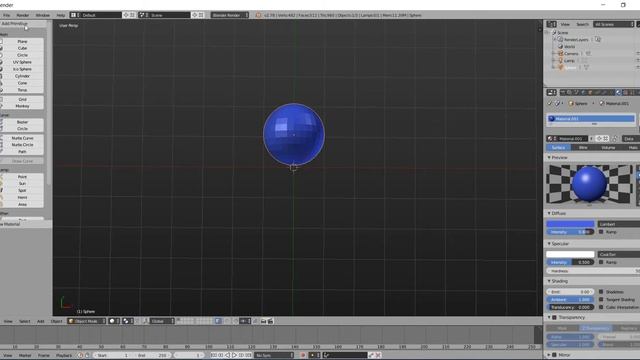Open the 3D viewport Object menu
640x360 pixels.
pyautogui.click(x=56, y=321)
